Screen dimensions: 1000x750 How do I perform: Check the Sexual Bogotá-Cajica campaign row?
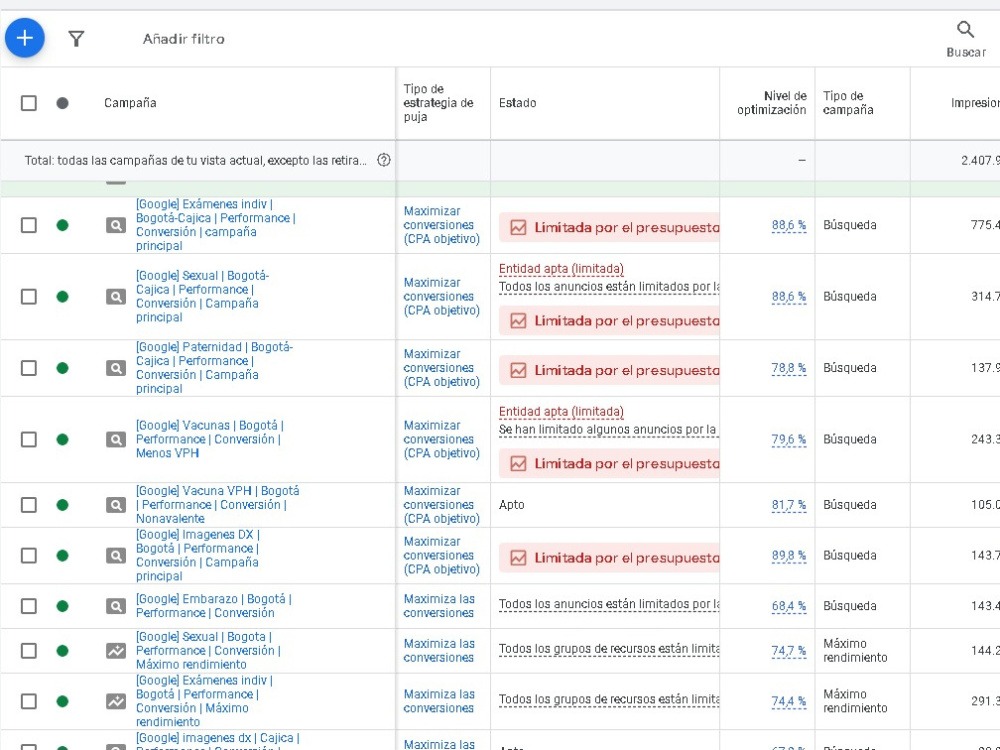pos(29,297)
